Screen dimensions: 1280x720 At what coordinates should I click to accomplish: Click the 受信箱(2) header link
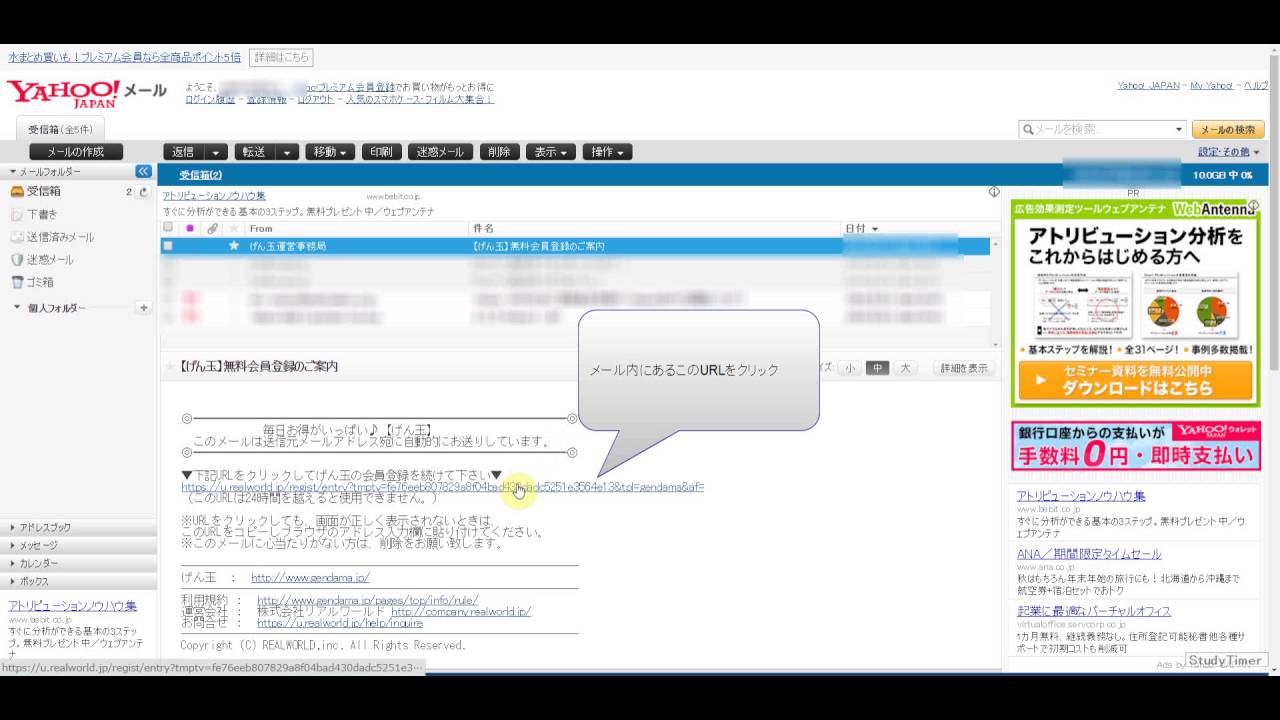pyautogui.click(x=201, y=175)
